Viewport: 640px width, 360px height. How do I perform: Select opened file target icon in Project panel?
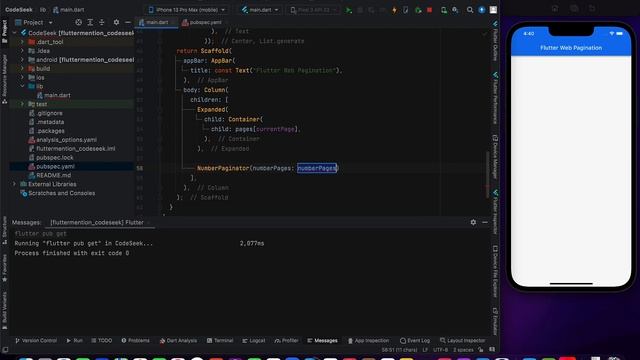[78, 22]
